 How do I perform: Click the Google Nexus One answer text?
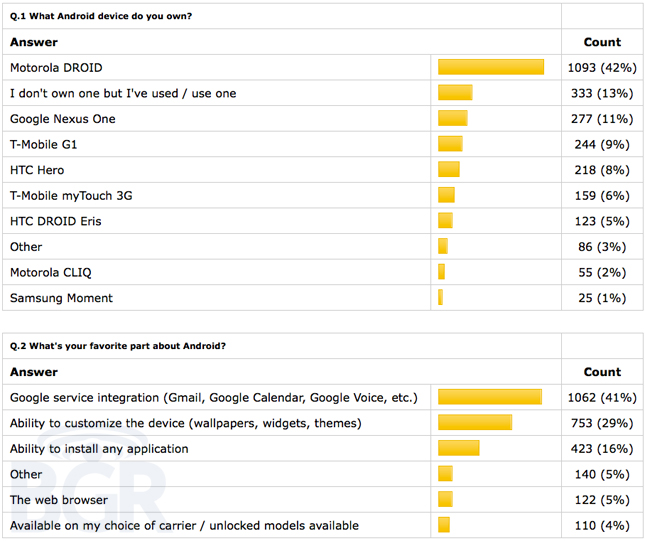coord(63,119)
